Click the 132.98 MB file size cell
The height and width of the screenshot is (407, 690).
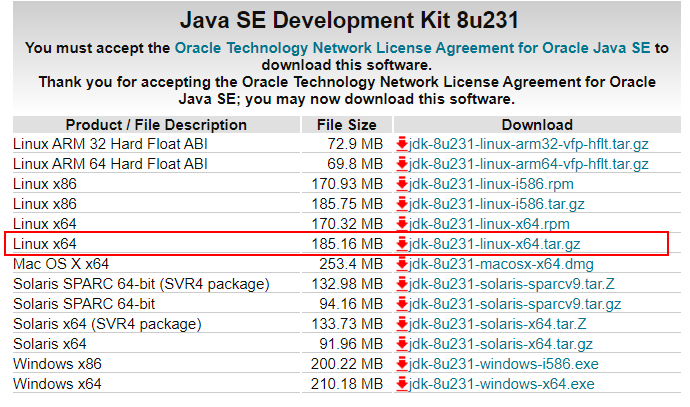point(347,284)
